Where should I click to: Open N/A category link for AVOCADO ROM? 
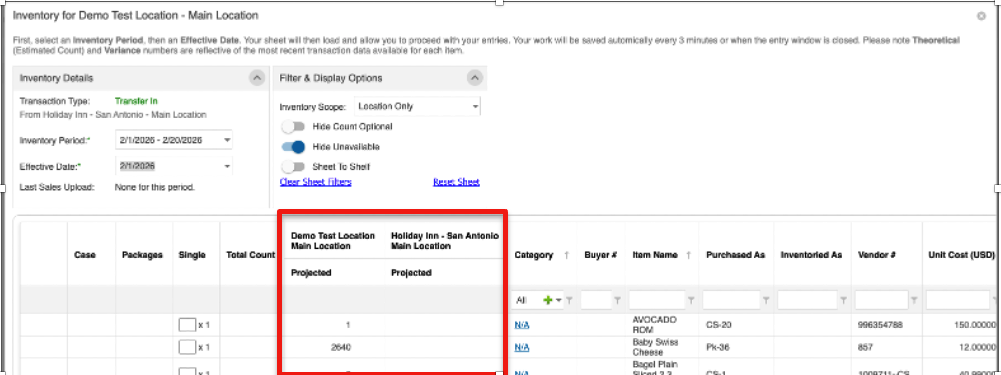(522, 325)
